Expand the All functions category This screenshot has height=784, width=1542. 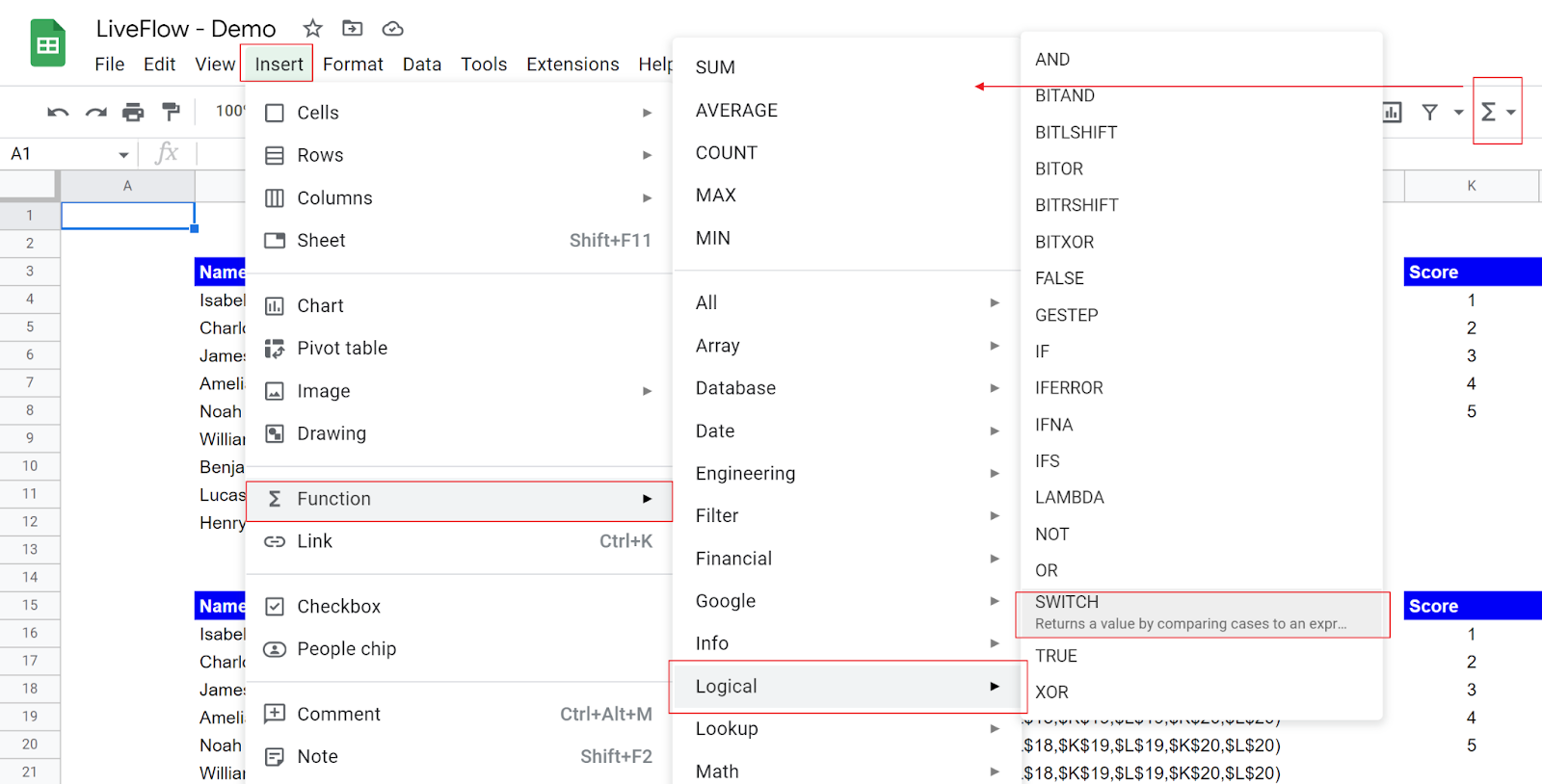pos(846,302)
